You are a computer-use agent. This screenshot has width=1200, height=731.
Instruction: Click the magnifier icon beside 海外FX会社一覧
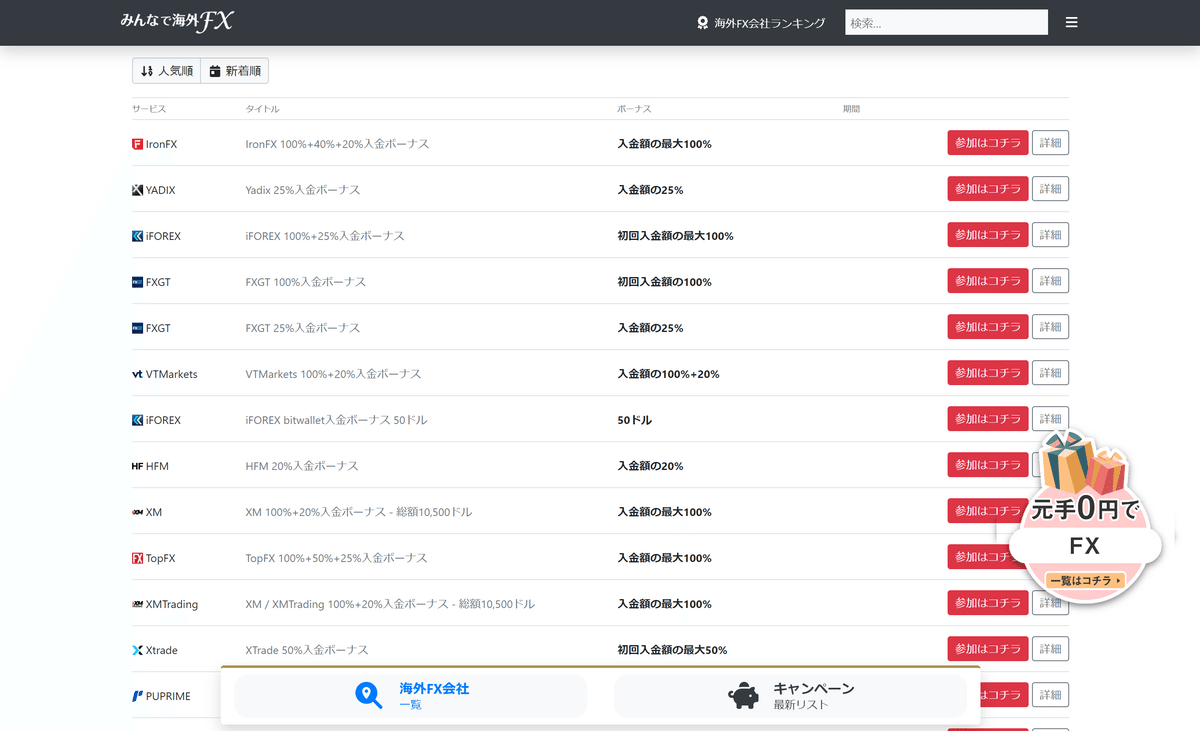pos(368,695)
